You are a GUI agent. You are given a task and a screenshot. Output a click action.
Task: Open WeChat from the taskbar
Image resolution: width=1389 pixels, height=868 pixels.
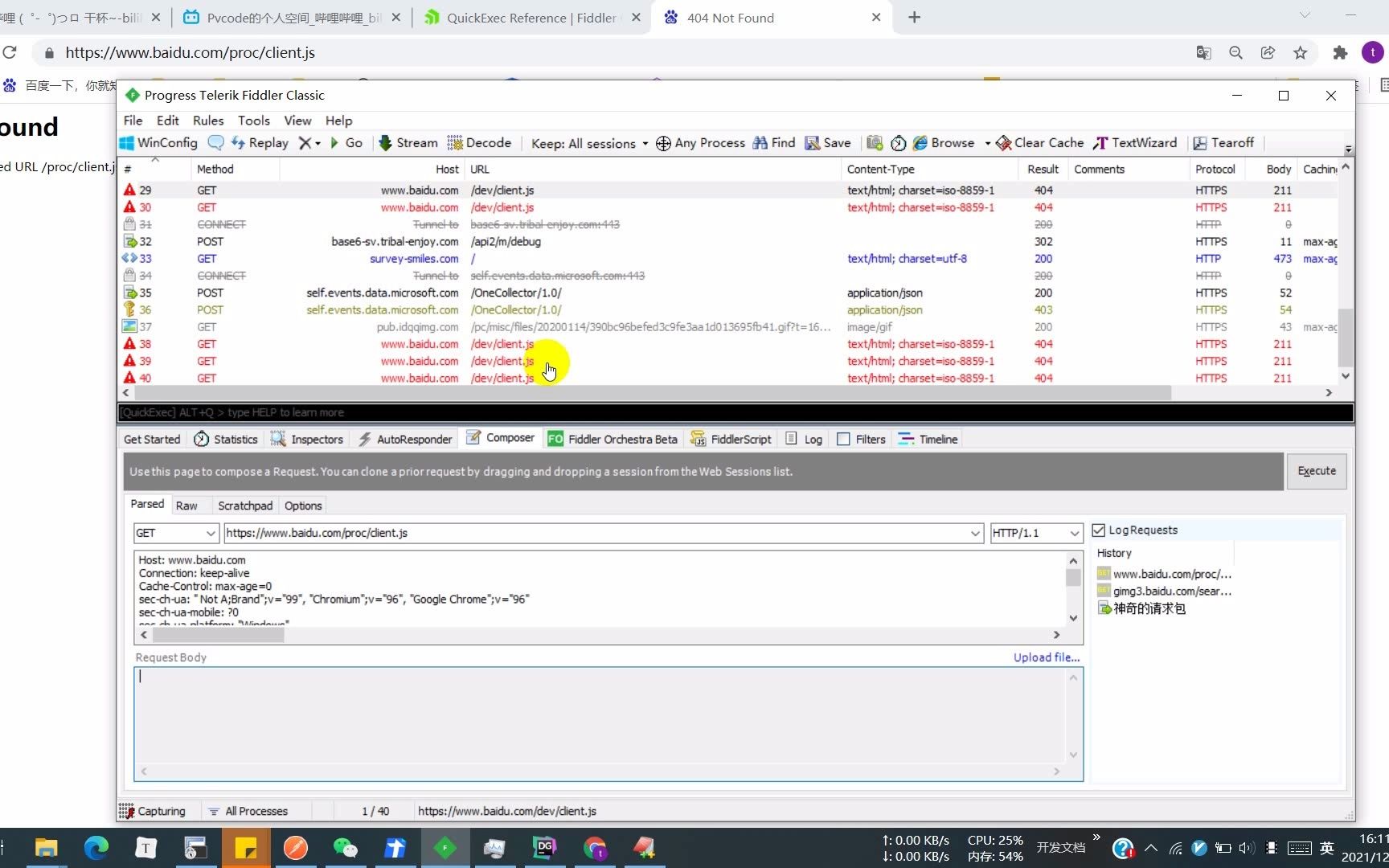pos(345,848)
